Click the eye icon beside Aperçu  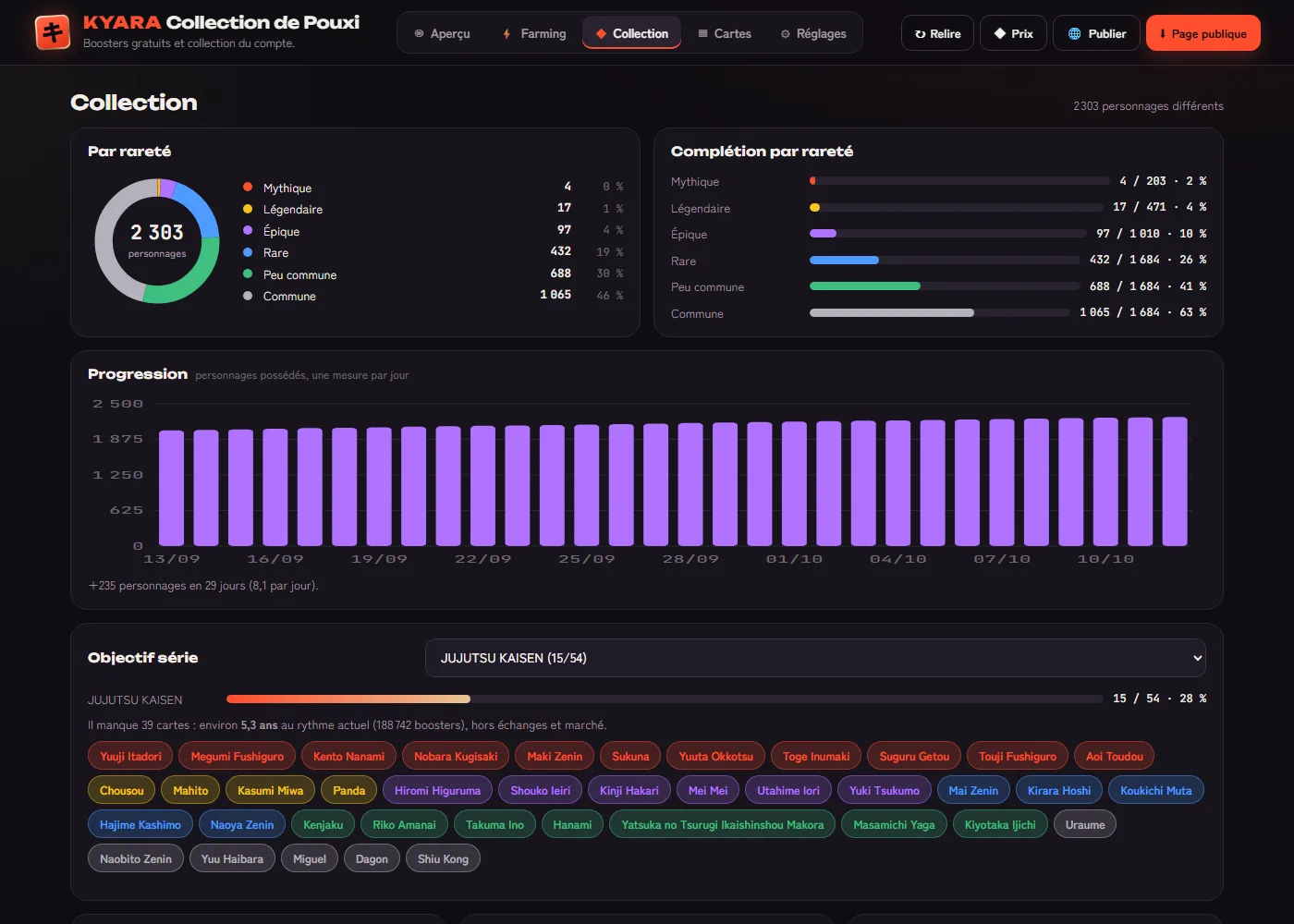point(419,34)
